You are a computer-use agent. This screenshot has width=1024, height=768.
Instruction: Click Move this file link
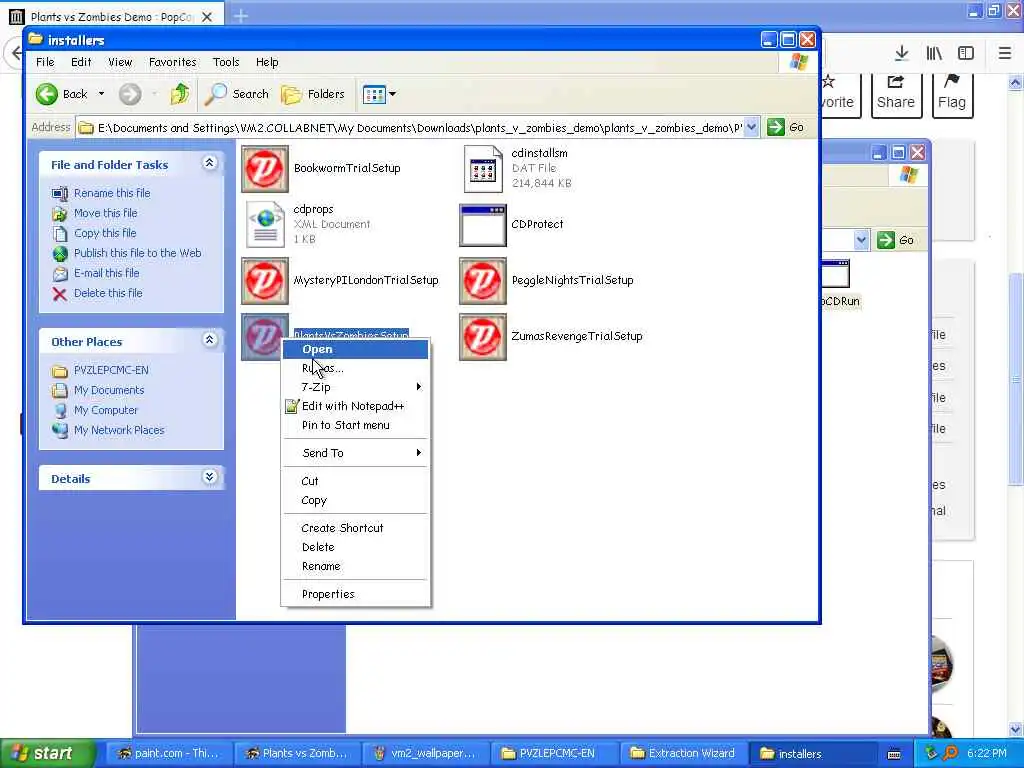(x=105, y=214)
